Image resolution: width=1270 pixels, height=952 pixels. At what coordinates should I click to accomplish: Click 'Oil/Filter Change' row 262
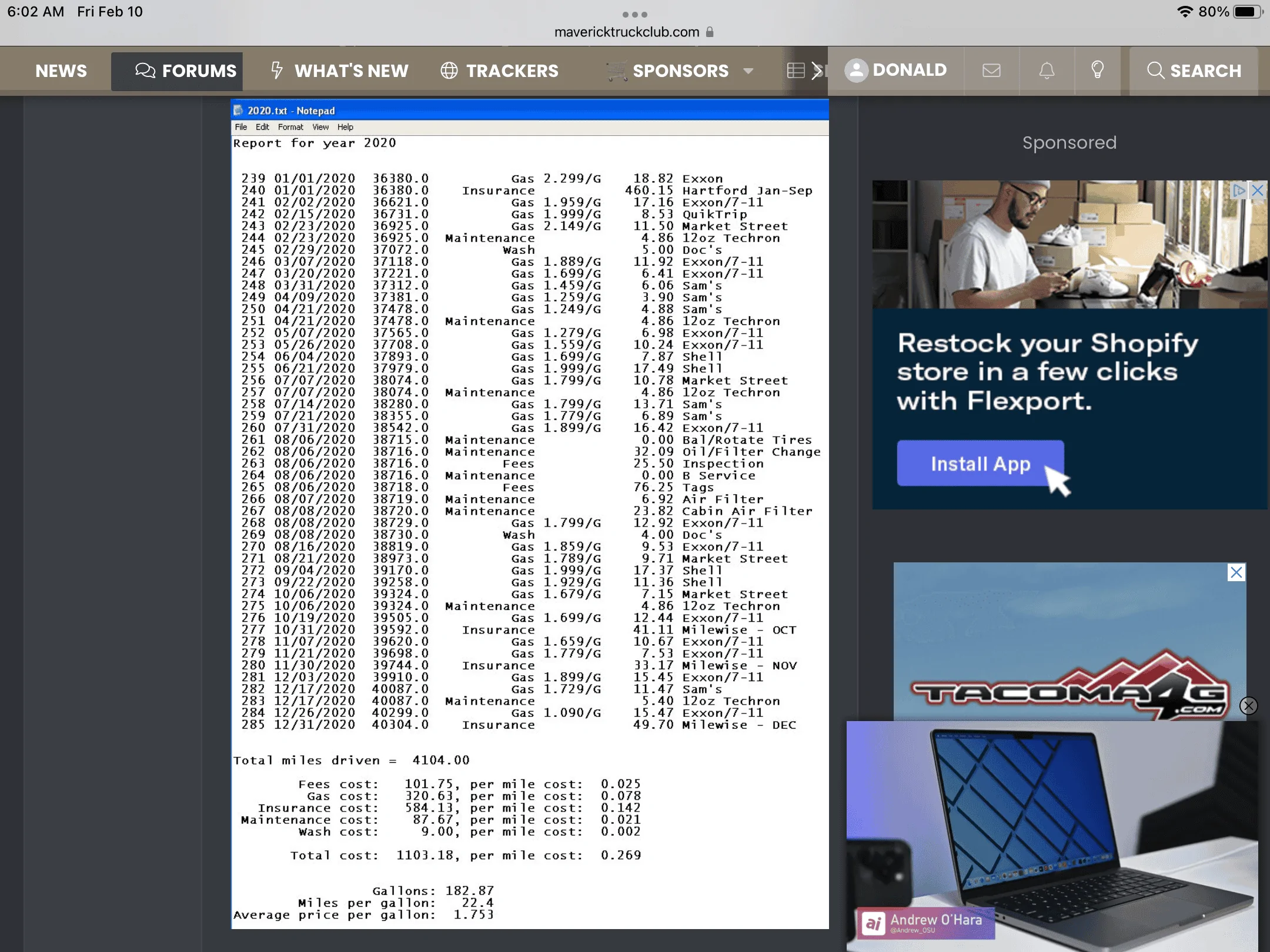[x=531, y=451]
